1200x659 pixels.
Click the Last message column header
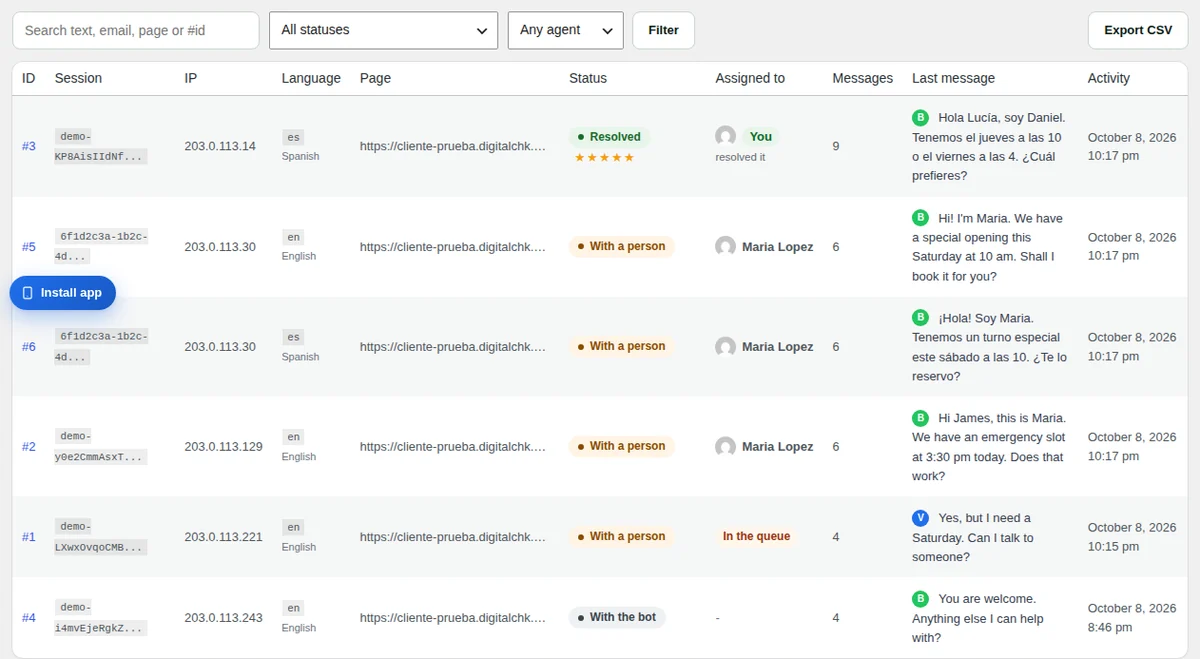click(x=953, y=78)
